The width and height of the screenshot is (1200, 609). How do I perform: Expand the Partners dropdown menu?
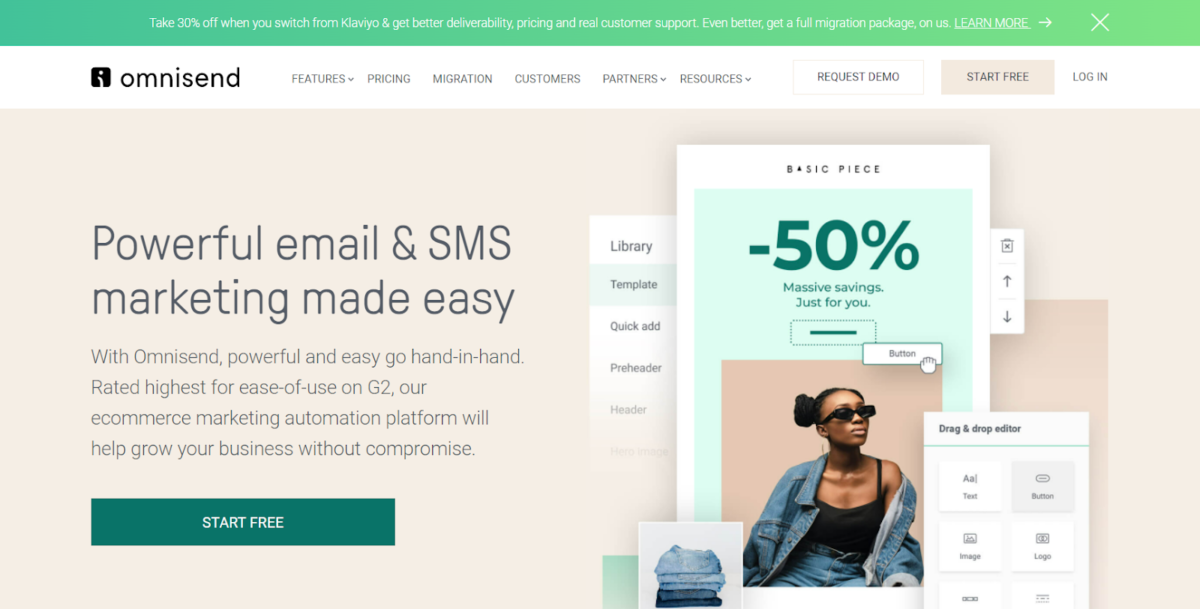click(633, 79)
